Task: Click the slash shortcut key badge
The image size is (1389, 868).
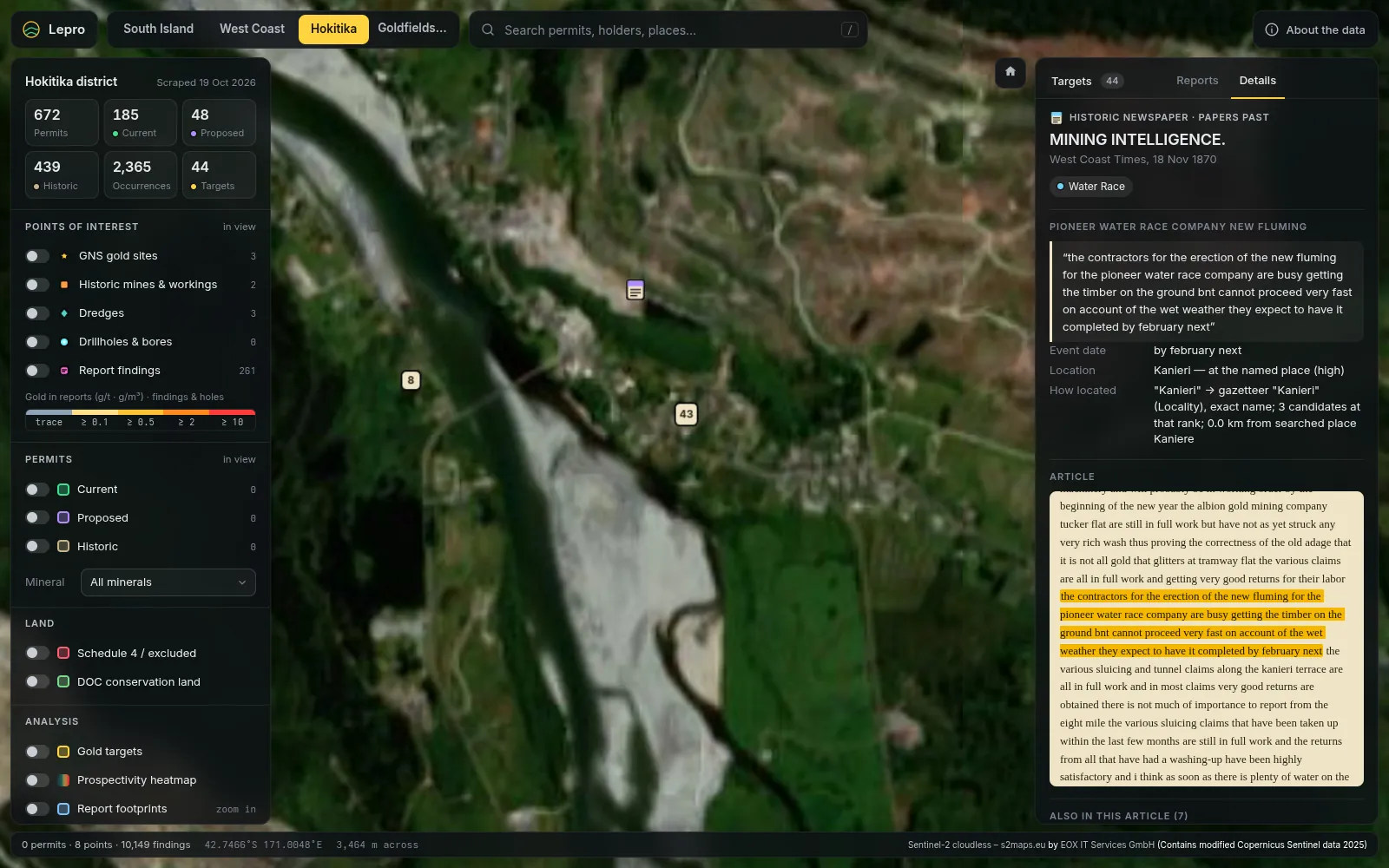Action: [x=849, y=30]
